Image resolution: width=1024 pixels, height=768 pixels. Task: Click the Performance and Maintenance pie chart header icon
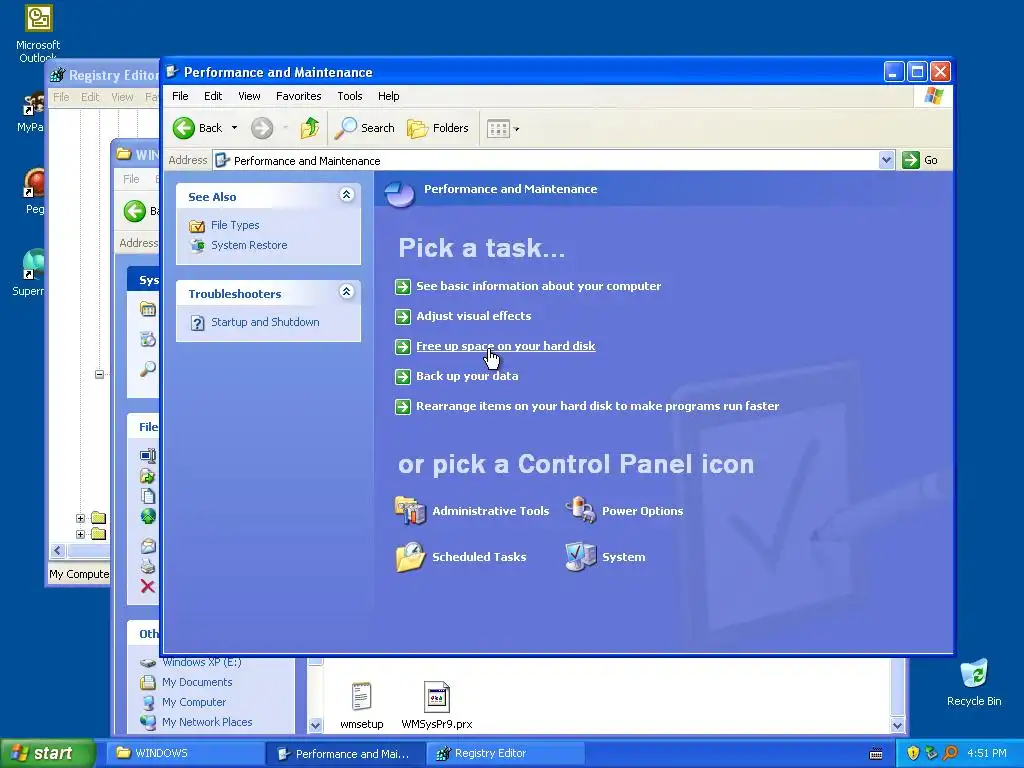pyautogui.click(x=400, y=194)
